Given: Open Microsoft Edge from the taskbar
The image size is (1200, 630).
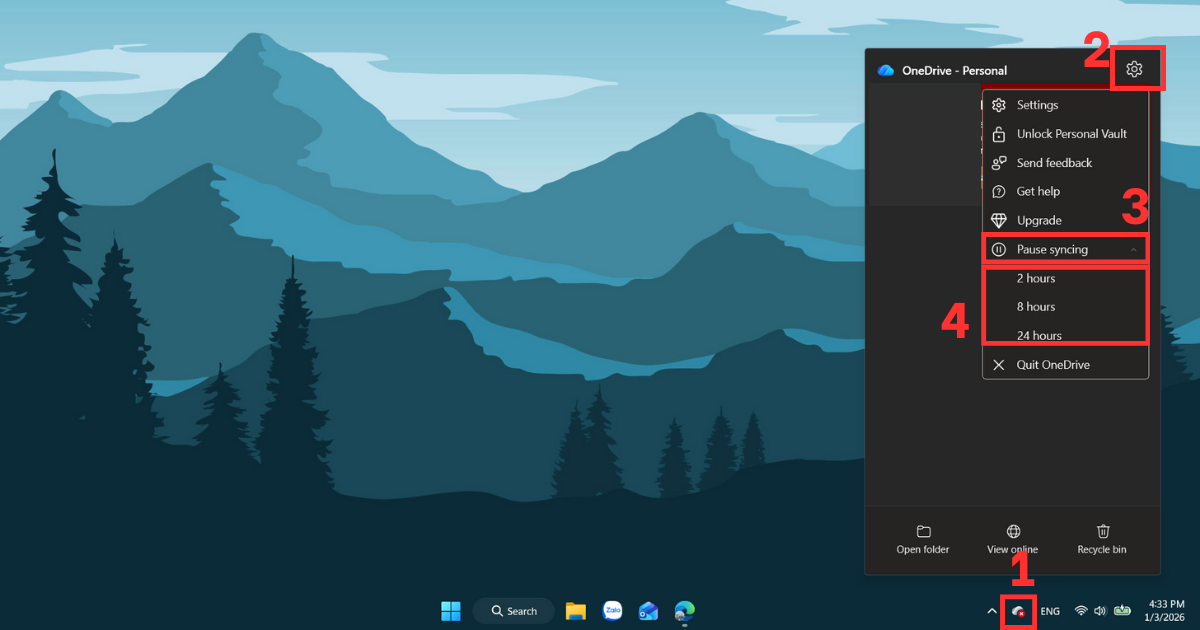Looking at the screenshot, I should pyautogui.click(x=684, y=611).
